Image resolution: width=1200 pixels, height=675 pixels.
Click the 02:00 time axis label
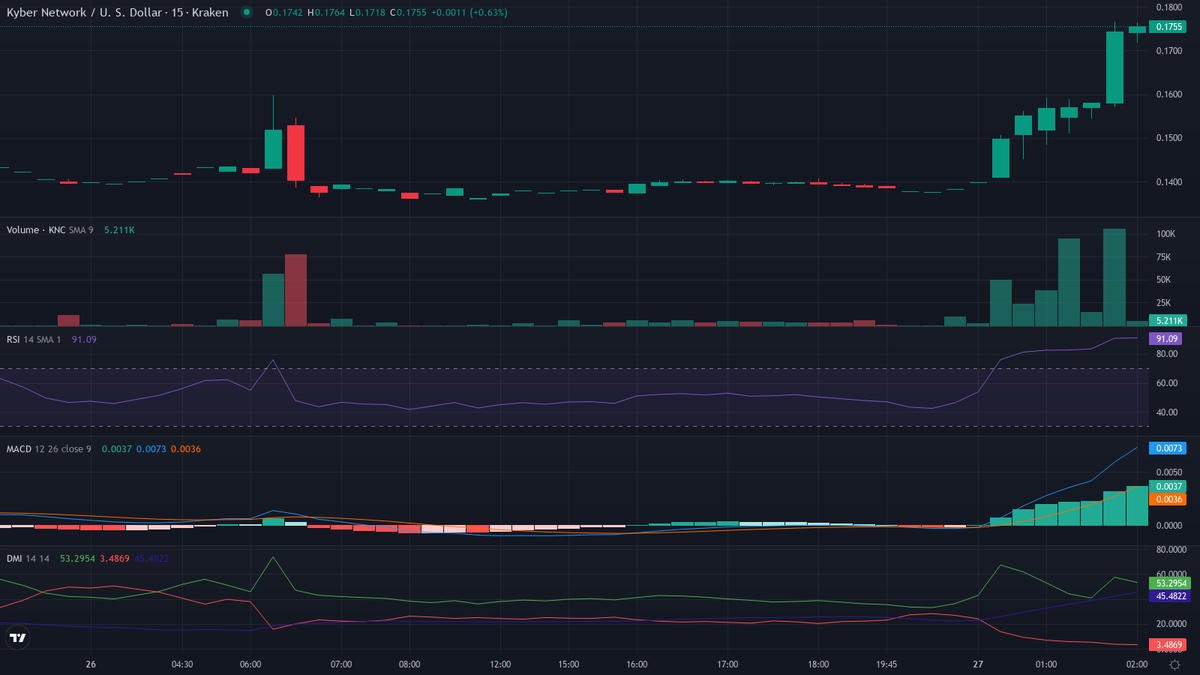click(x=1136, y=664)
